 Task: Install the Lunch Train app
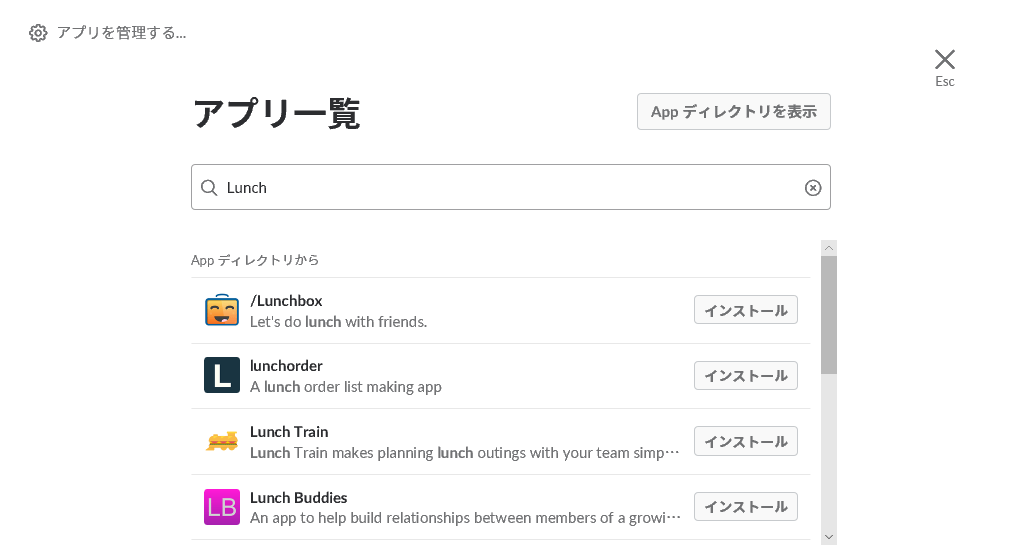coord(745,441)
